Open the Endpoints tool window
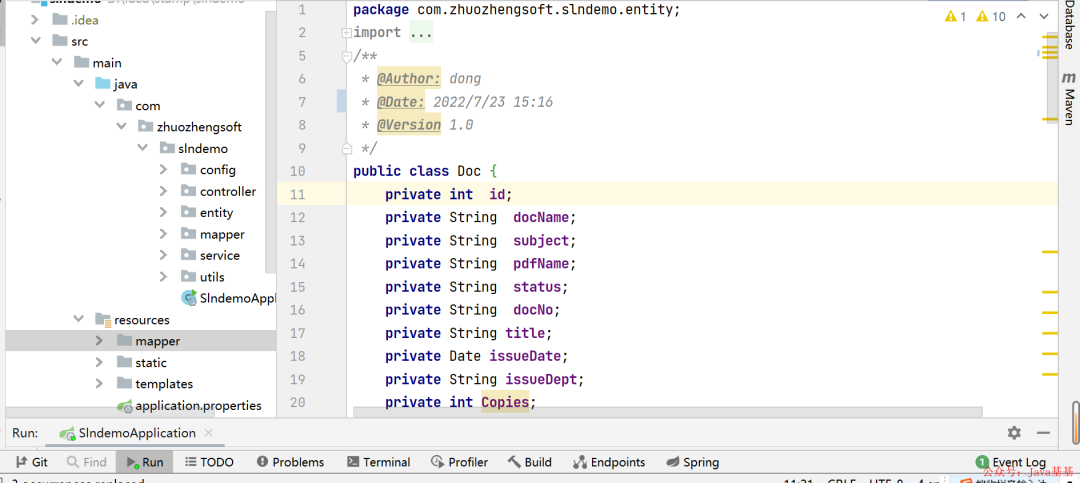Image resolution: width=1080 pixels, height=483 pixels. click(609, 462)
